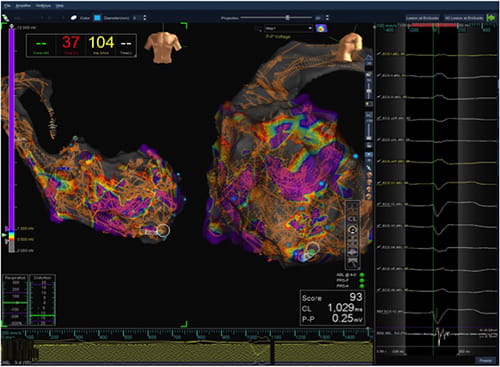Choose the first head orientation view icon
The image size is (500, 367).
[x=369, y=175]
